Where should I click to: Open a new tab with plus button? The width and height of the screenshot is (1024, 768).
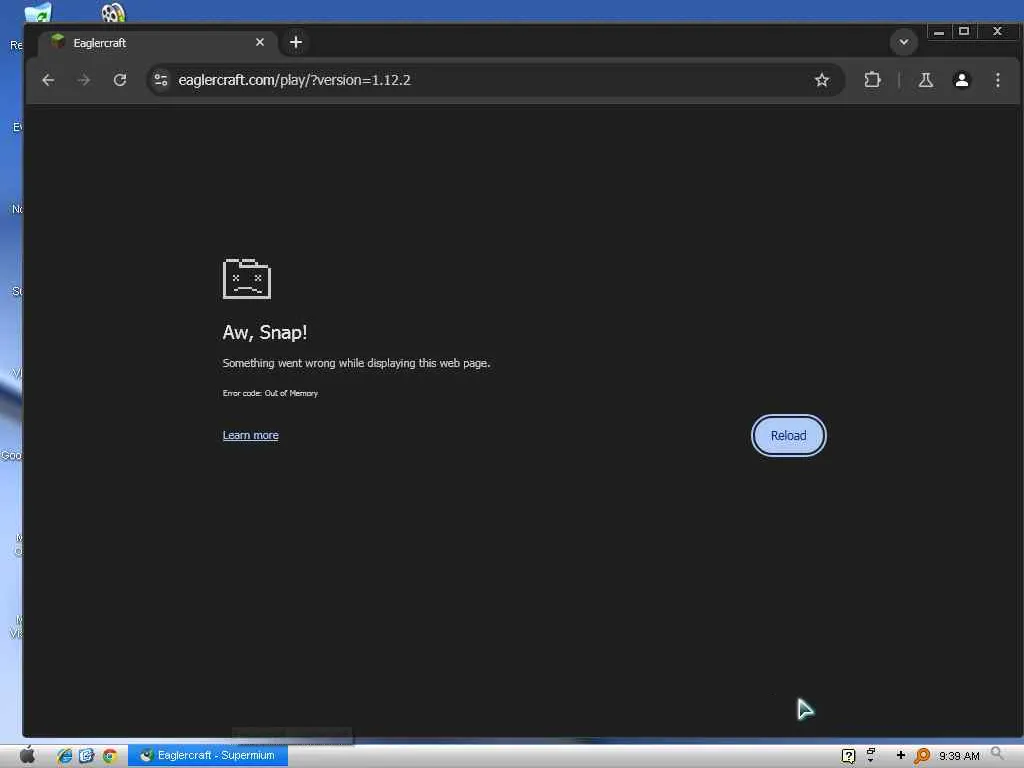296,42
